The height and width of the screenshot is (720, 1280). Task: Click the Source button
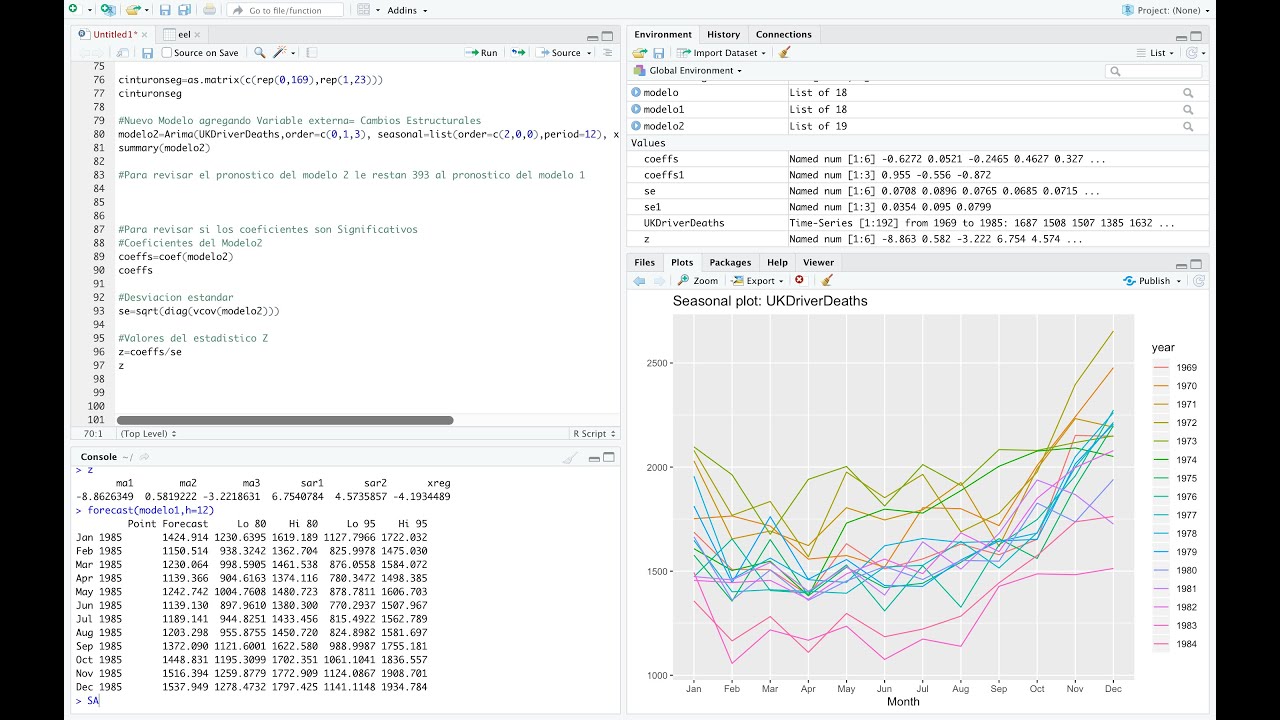pos(558,52)
